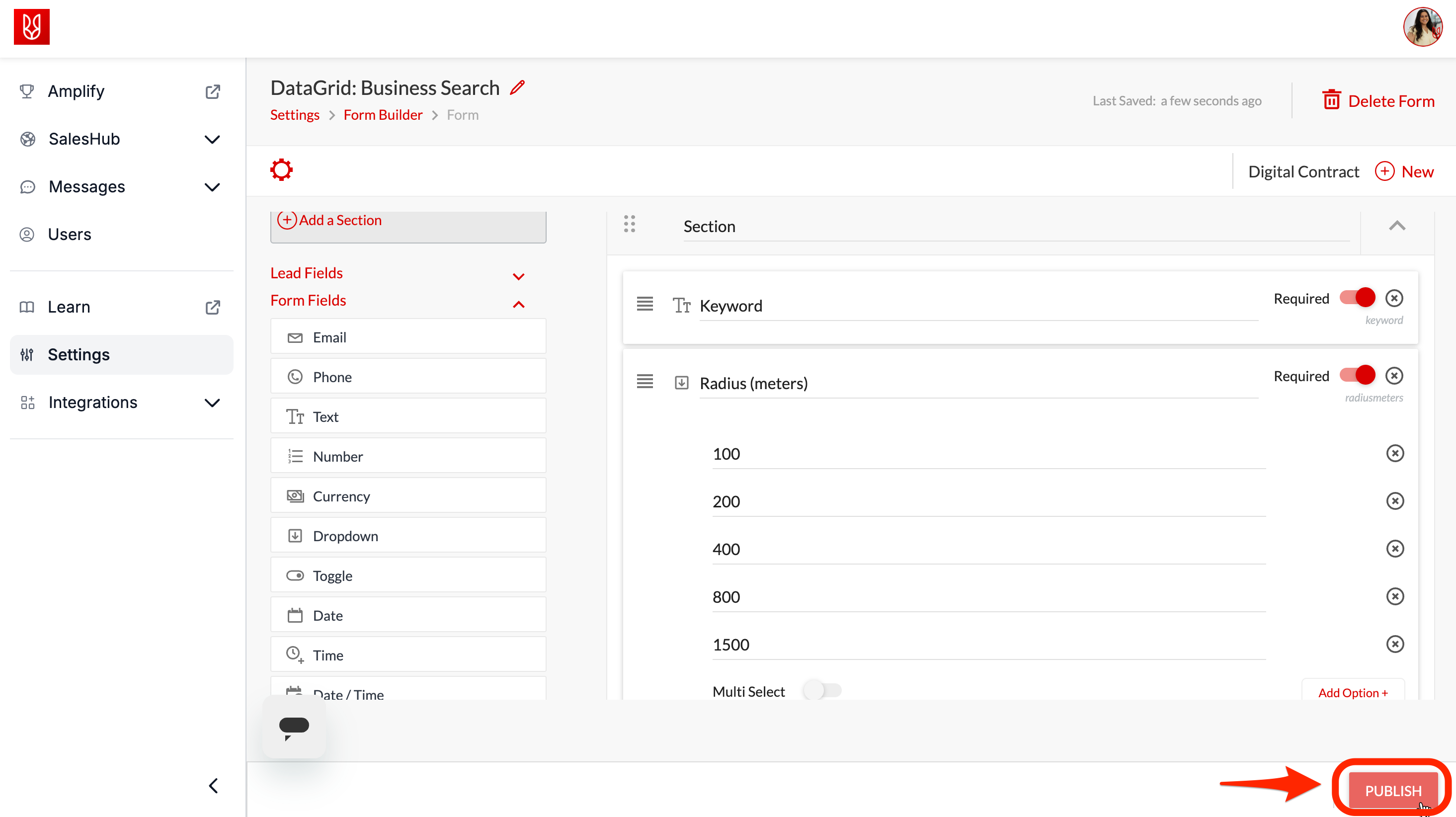Click the pencil icon to rename form

(517, 87)
